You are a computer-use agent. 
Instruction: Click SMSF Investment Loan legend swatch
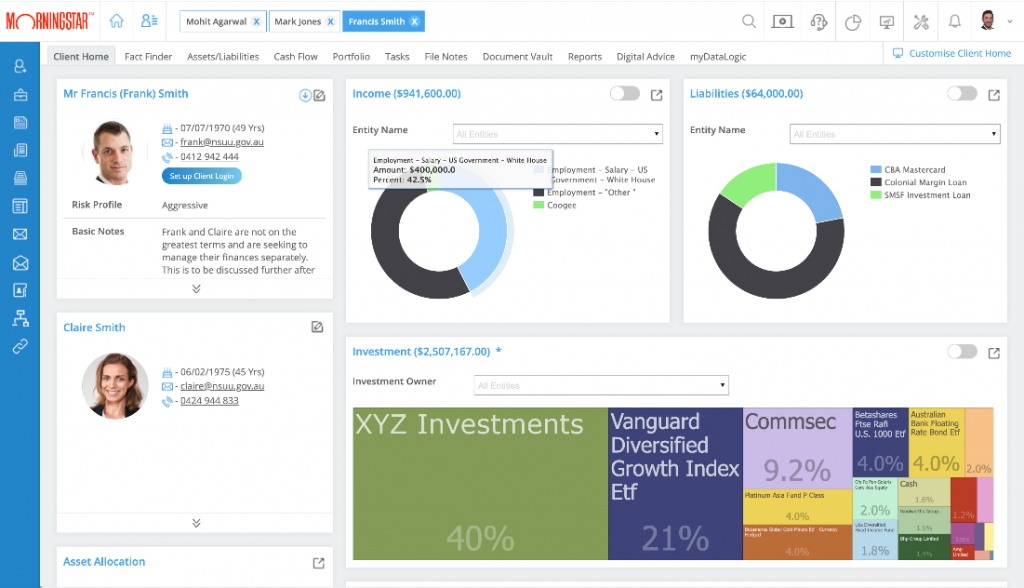(x=876, y=195)
